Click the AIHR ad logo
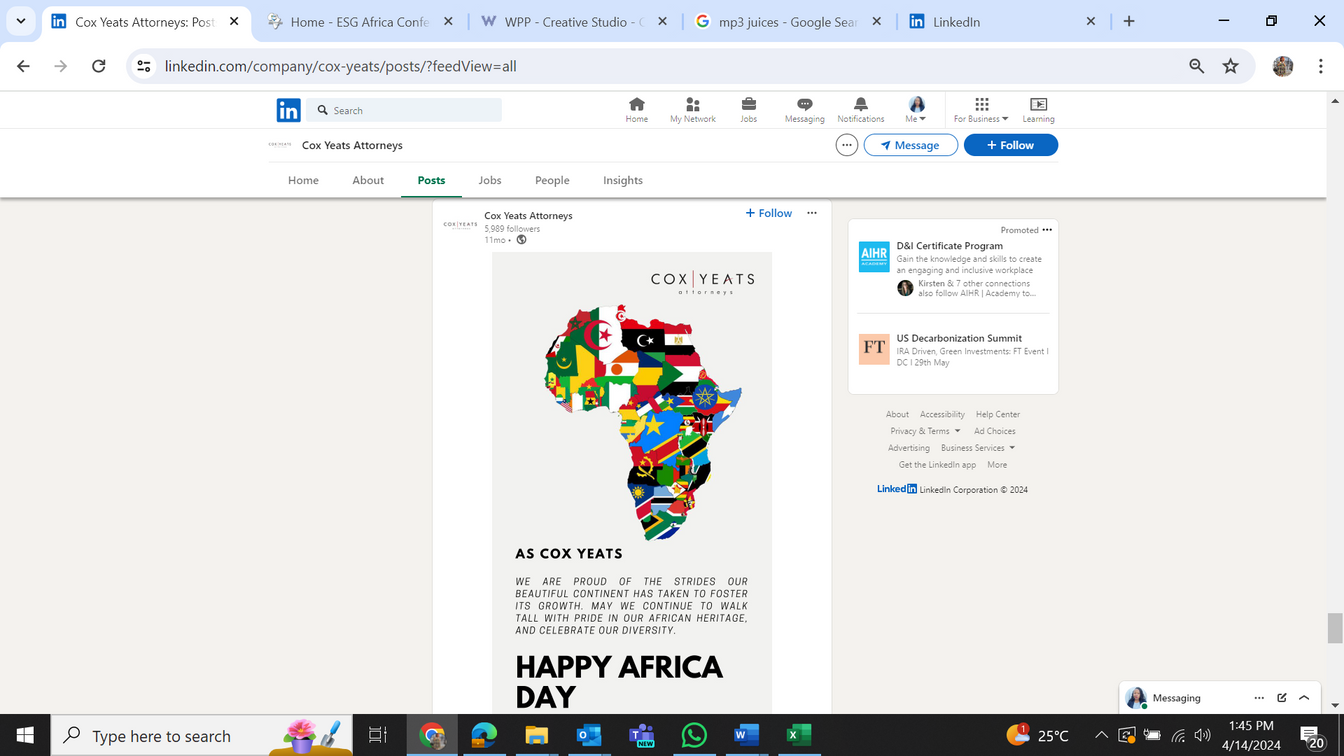1344x756 pixels. point(874,257)
